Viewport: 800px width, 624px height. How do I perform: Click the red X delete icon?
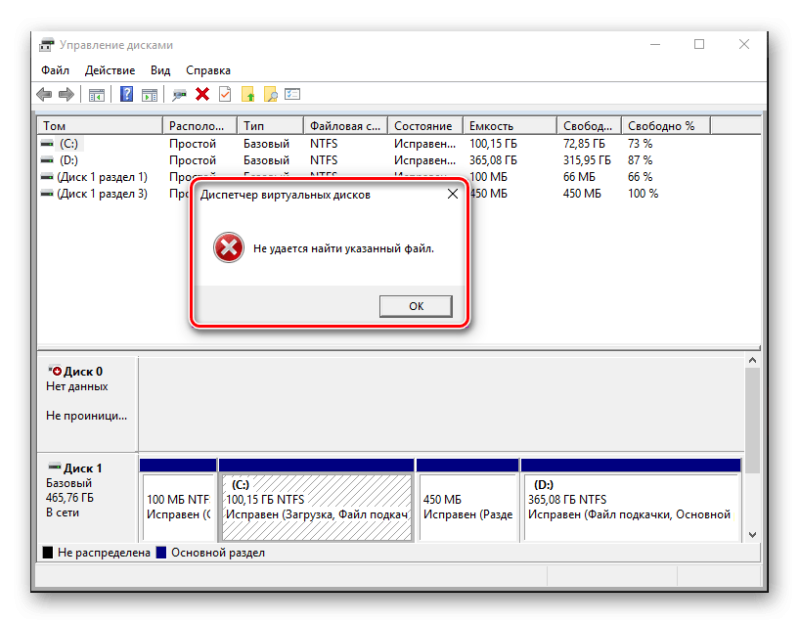click(x=203, y=94)
